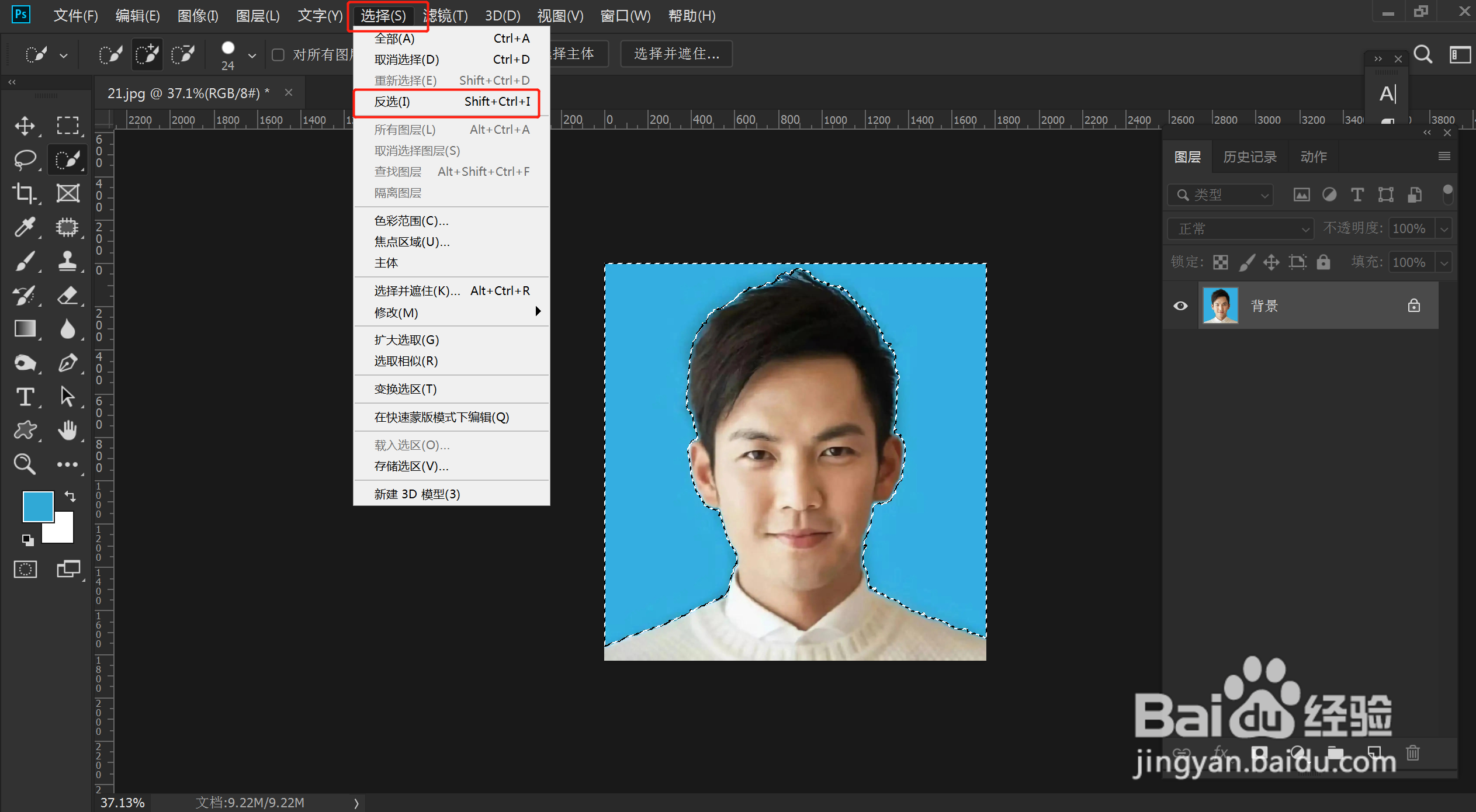
Task: Select the Horizontal Type tool
Action: click(x=26, y=397)
